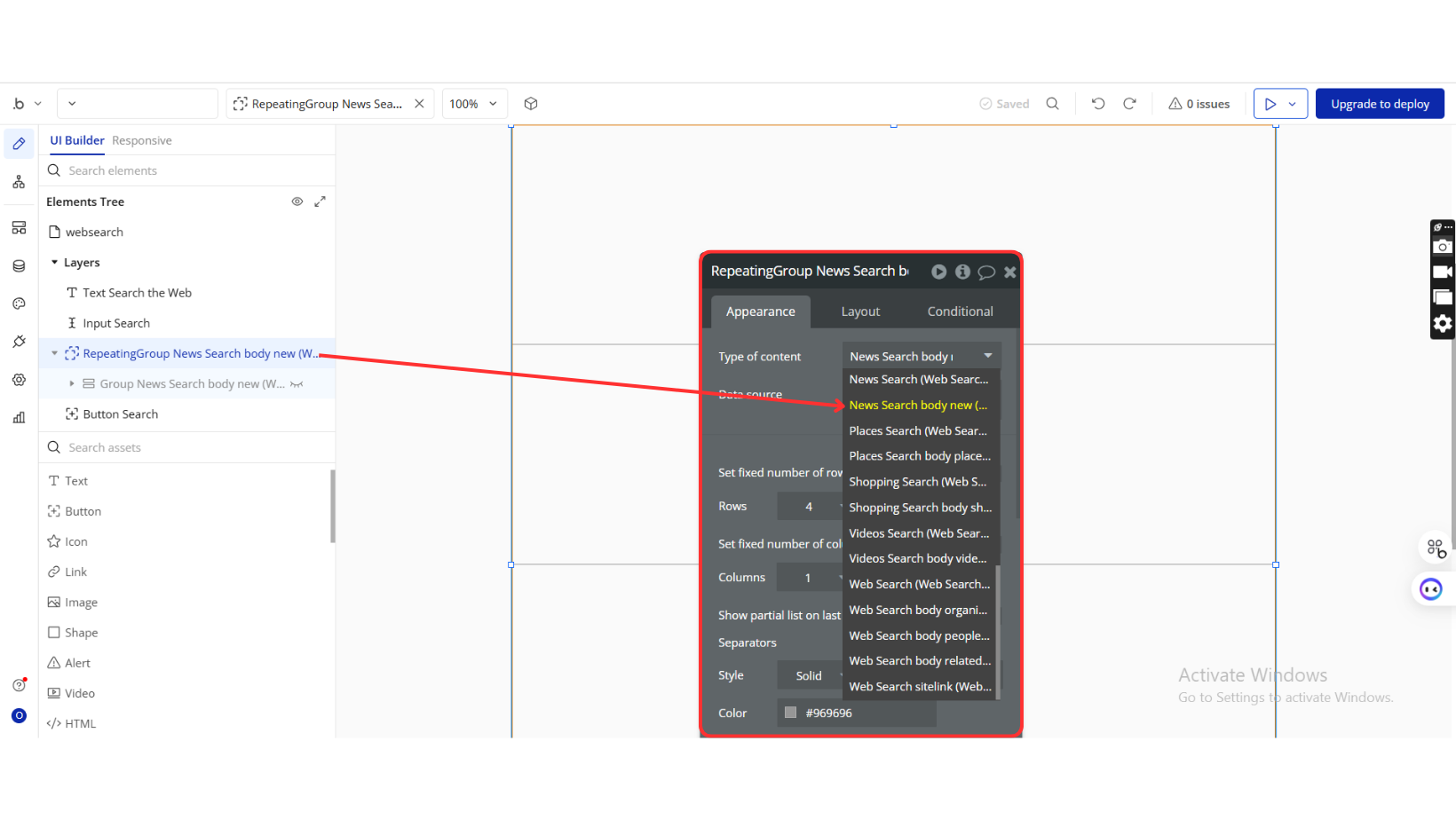Open the Data tab database icon

pos(19,266)
